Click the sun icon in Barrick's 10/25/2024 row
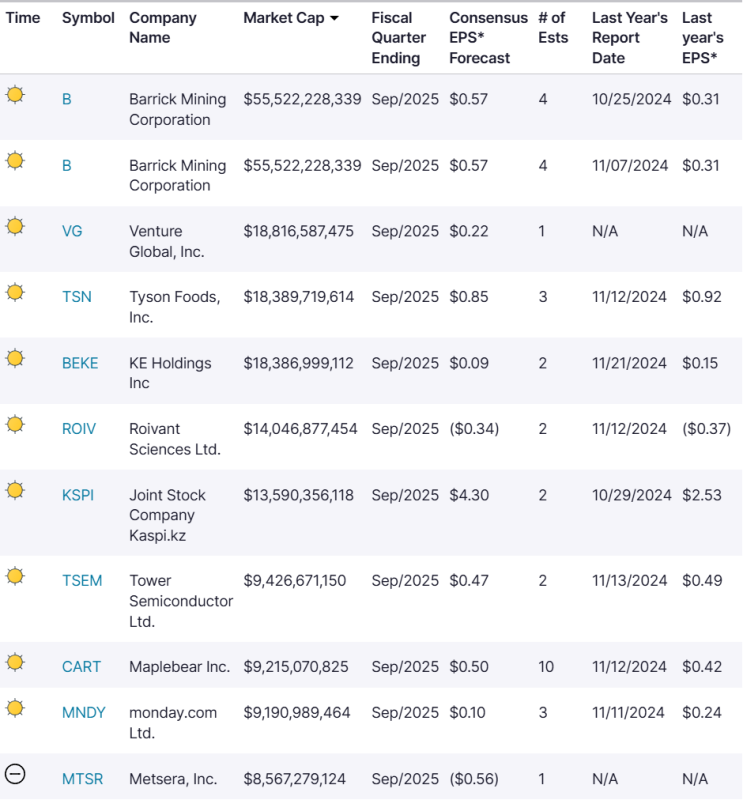 click(x=15, y=95)
